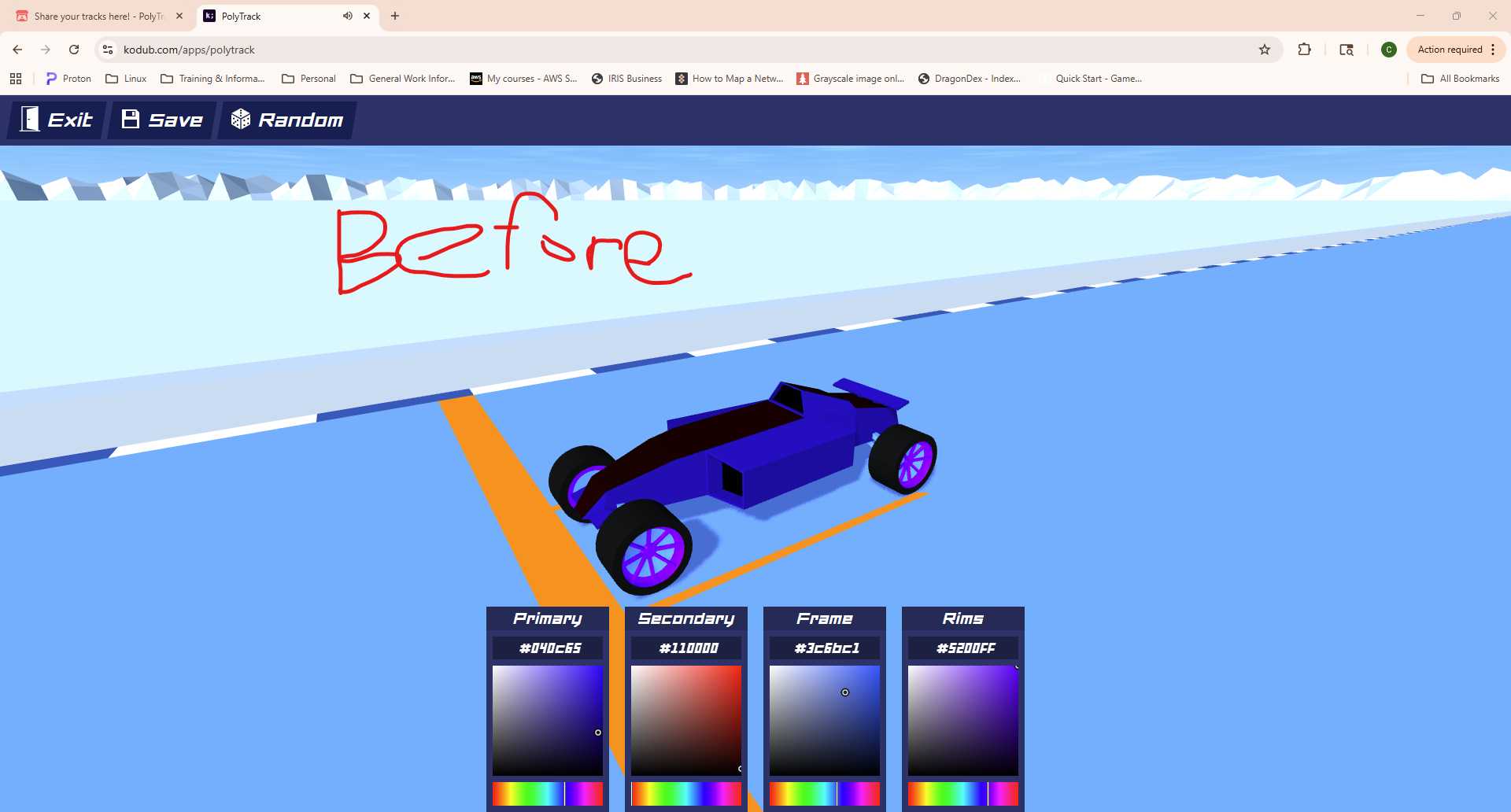This screenshot has width=1511, height=812.
Task: Open the Personal bookmarks folder
Action: point(309,79)
